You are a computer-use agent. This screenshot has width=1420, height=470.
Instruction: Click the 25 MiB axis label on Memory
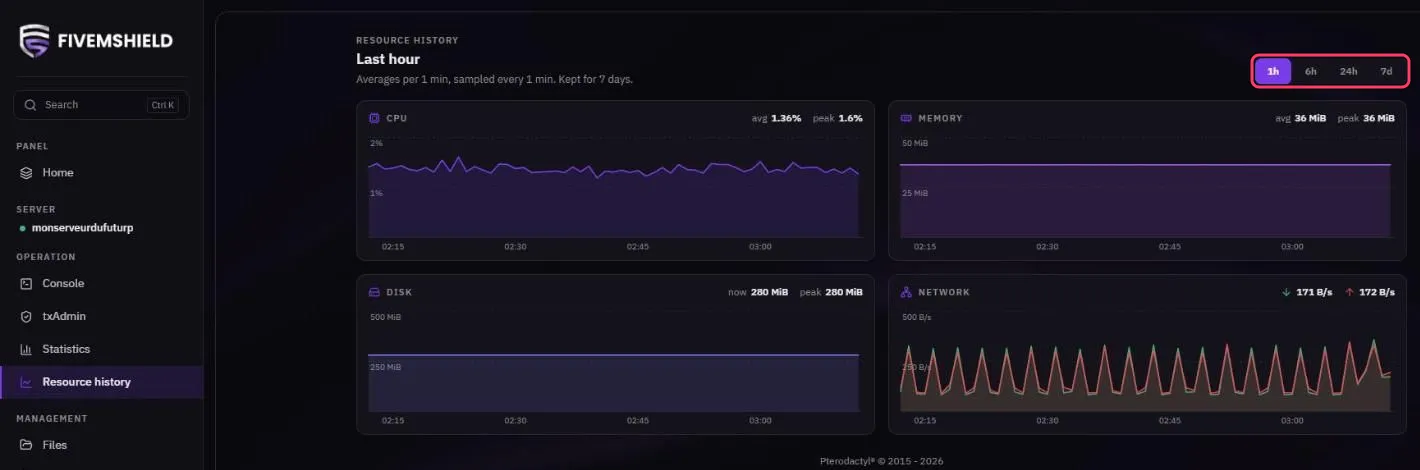(915, 193)
